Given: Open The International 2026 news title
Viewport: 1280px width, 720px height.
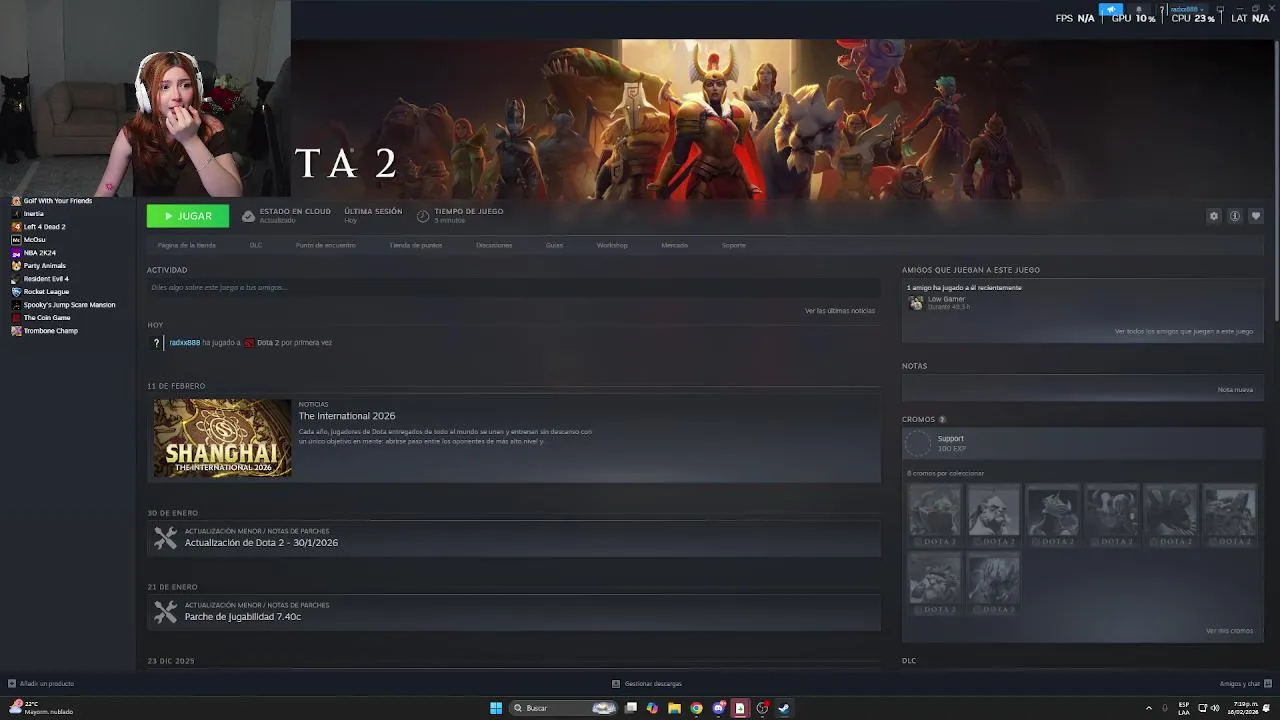Looking at the screenshot, I should tap(347, 416).
